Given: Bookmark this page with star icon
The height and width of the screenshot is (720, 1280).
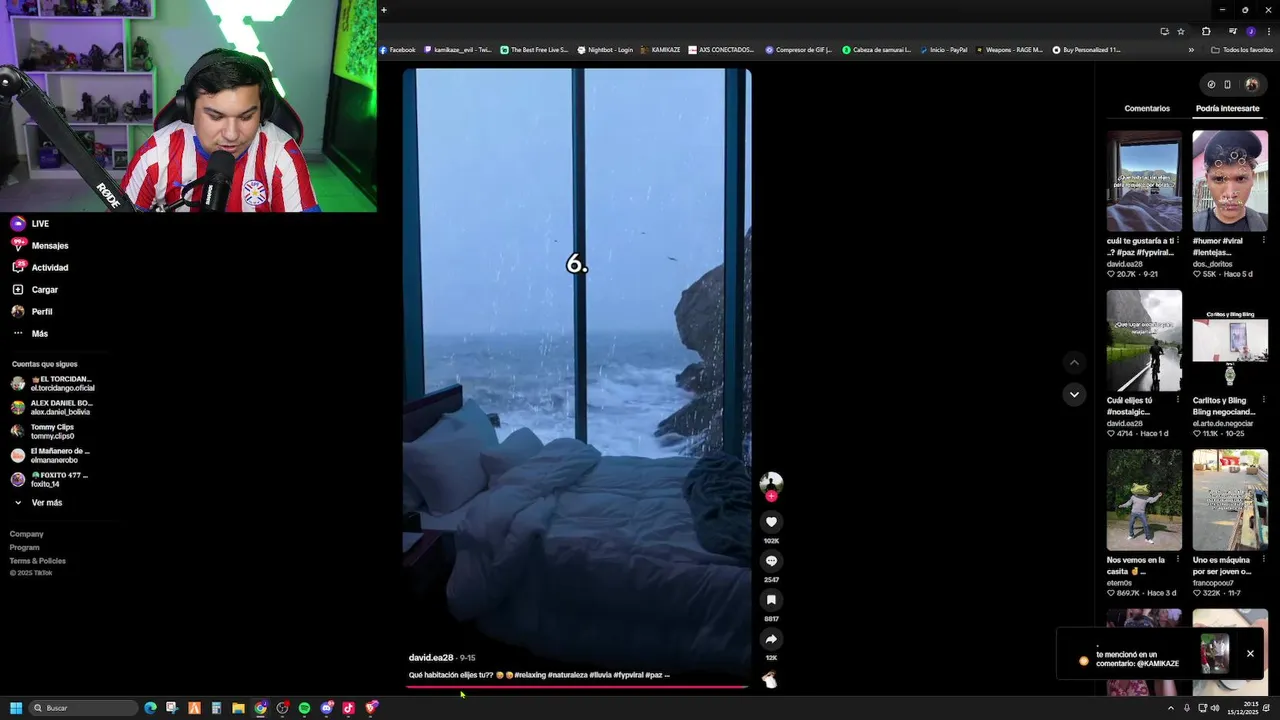Looking at the screenshot, I should click(x=1181, y=31).
